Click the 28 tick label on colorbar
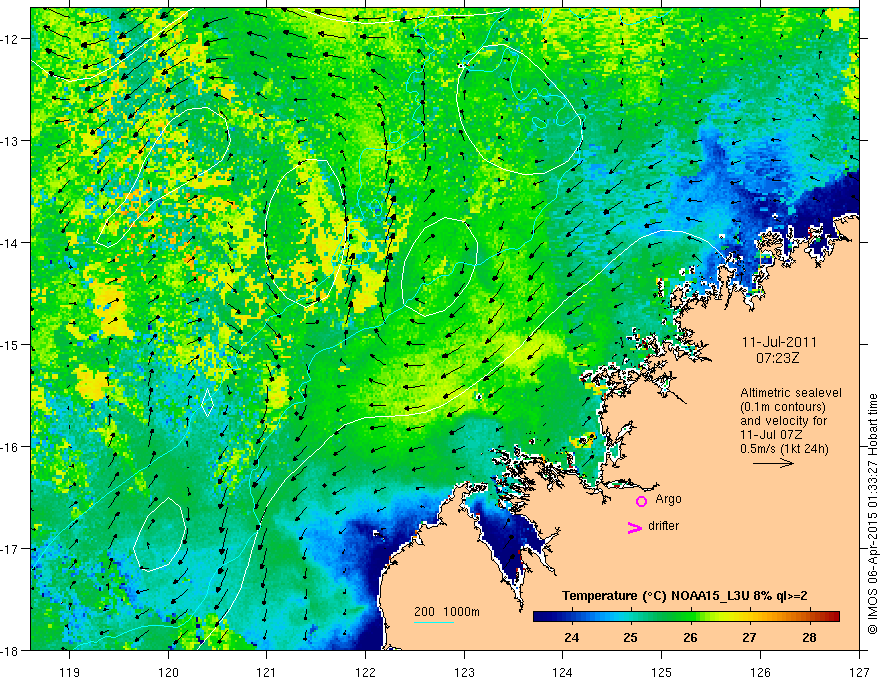The width and height of the screenshot is (880, 680). pos(809,637)
